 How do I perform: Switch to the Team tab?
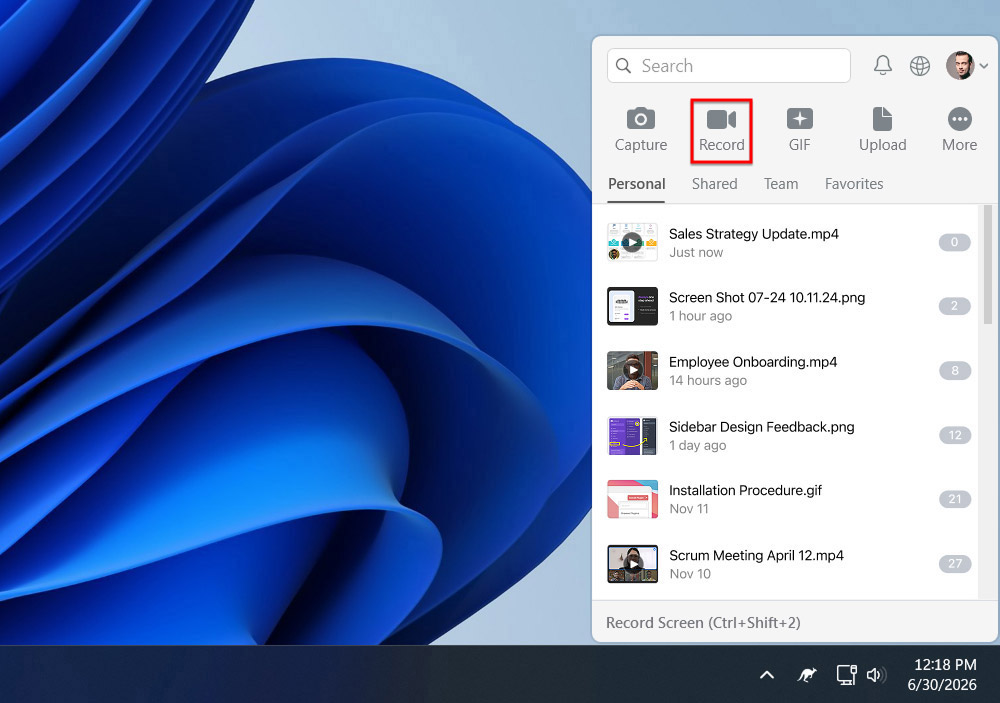(x=781, y=184)
